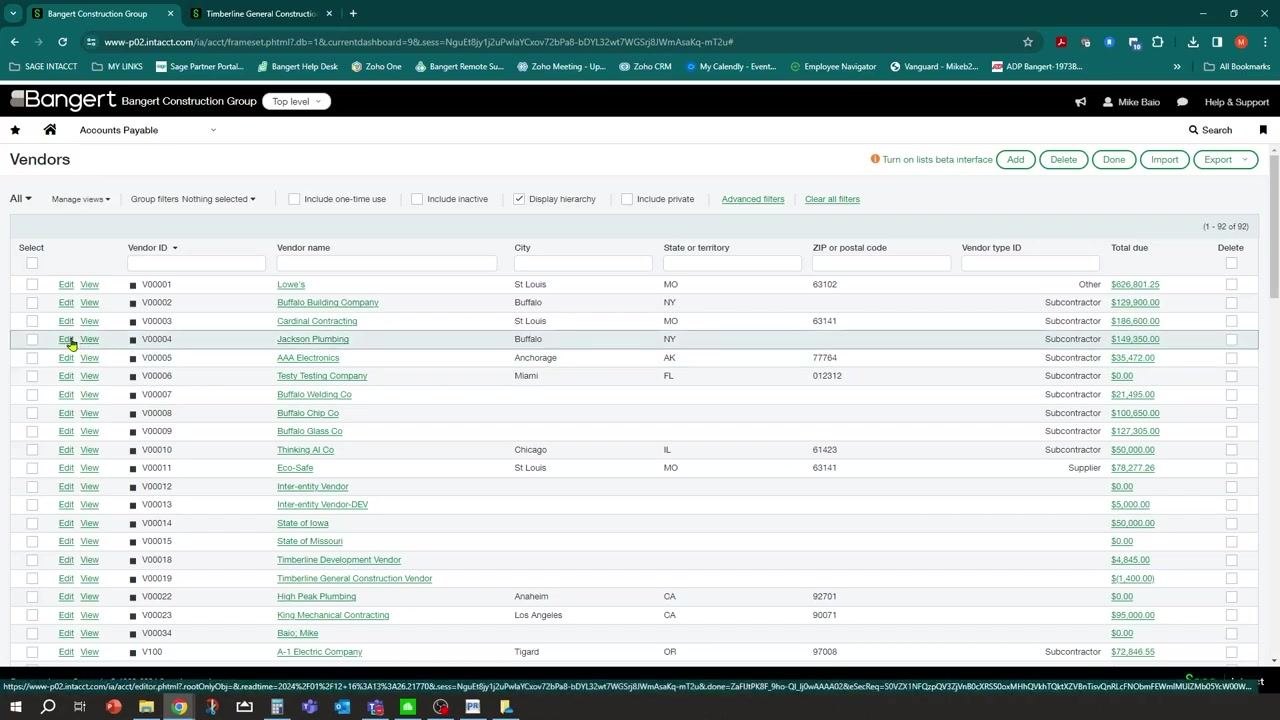
Task: Open the Chrome Extensions puzzle icon
Action: coord(1158,42)
